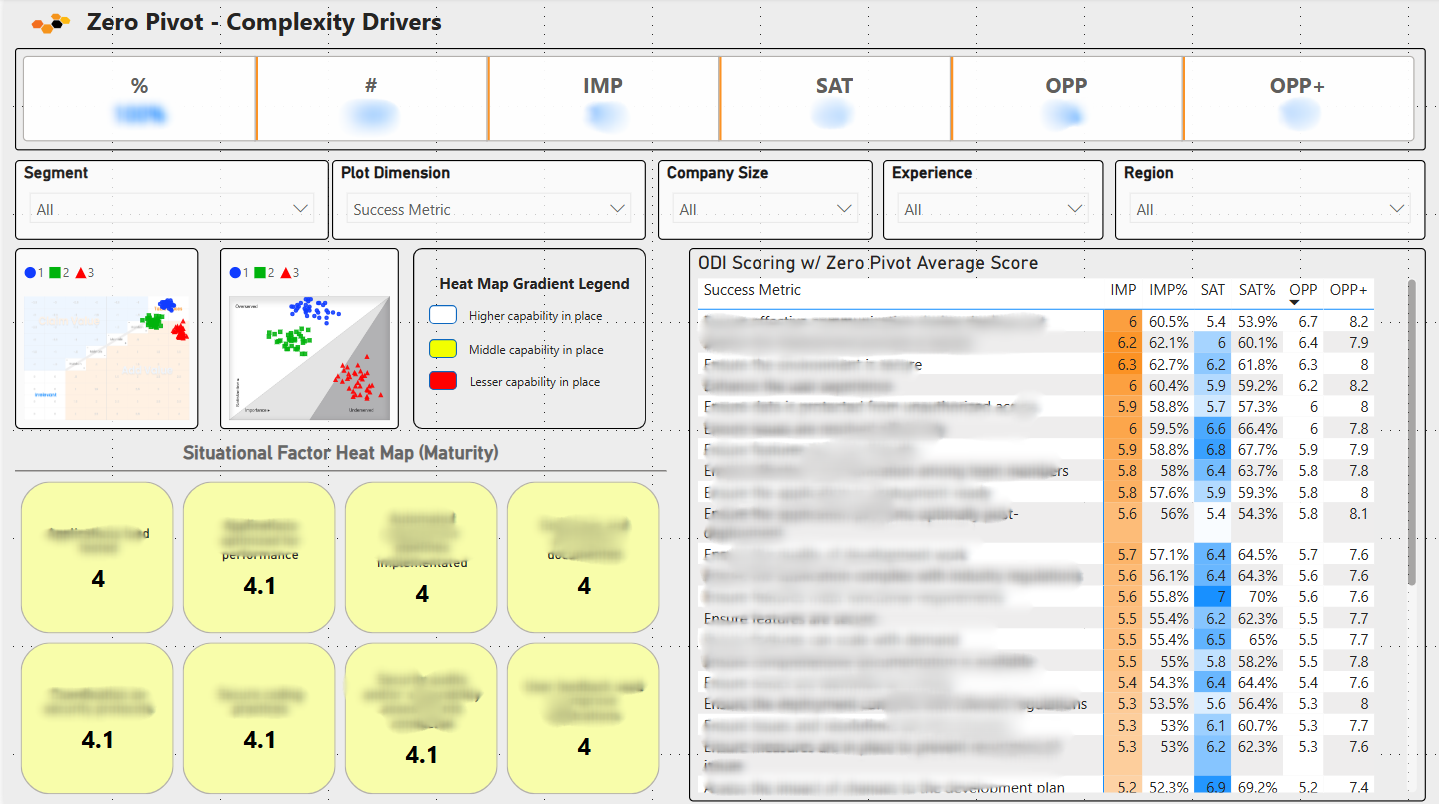Click the 67.7% SAT% cell
The height and width of the screenshot is (804, 1439).
1258,449
